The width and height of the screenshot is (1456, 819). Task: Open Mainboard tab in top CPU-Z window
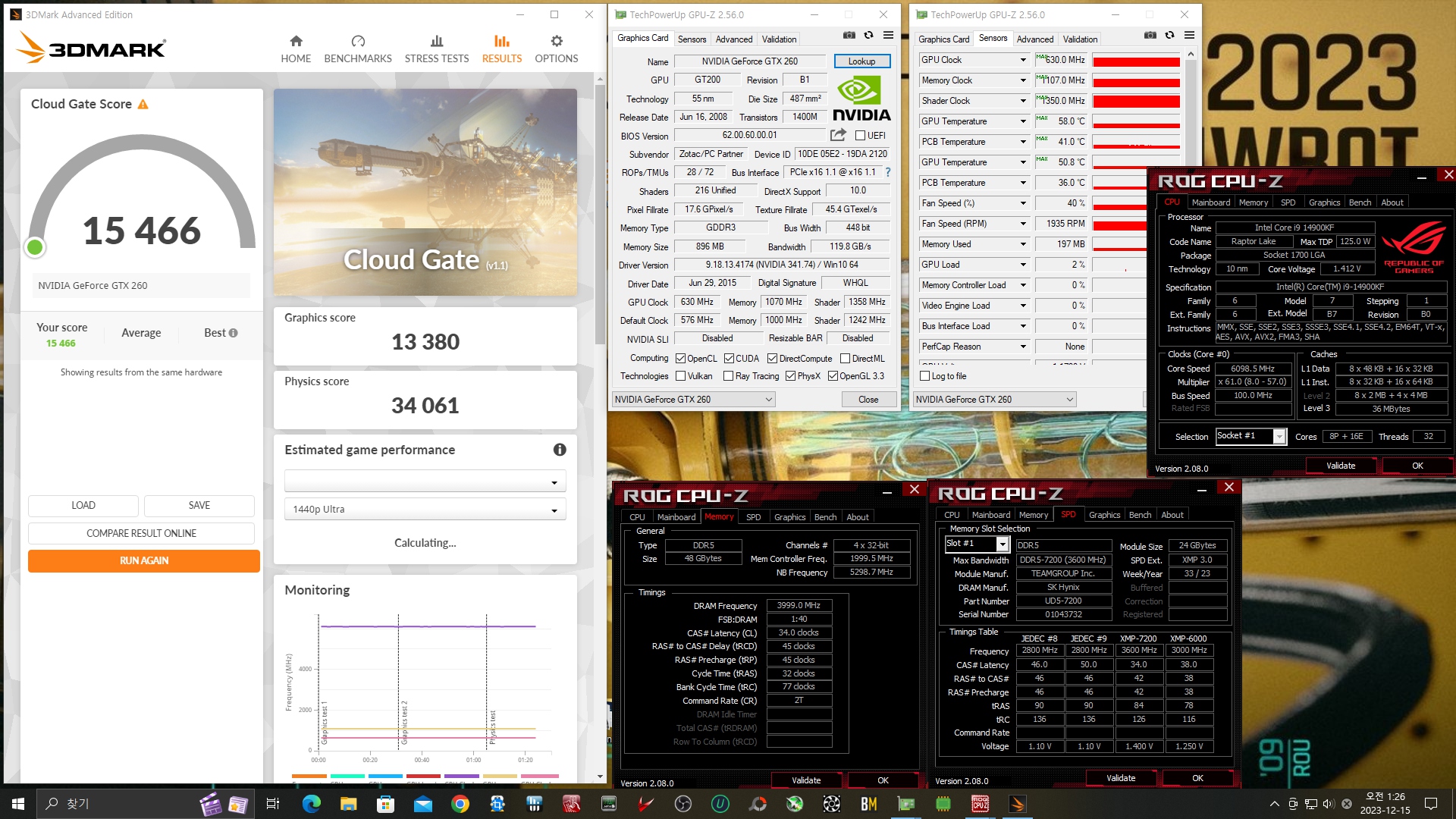(x=1211, y=202)
